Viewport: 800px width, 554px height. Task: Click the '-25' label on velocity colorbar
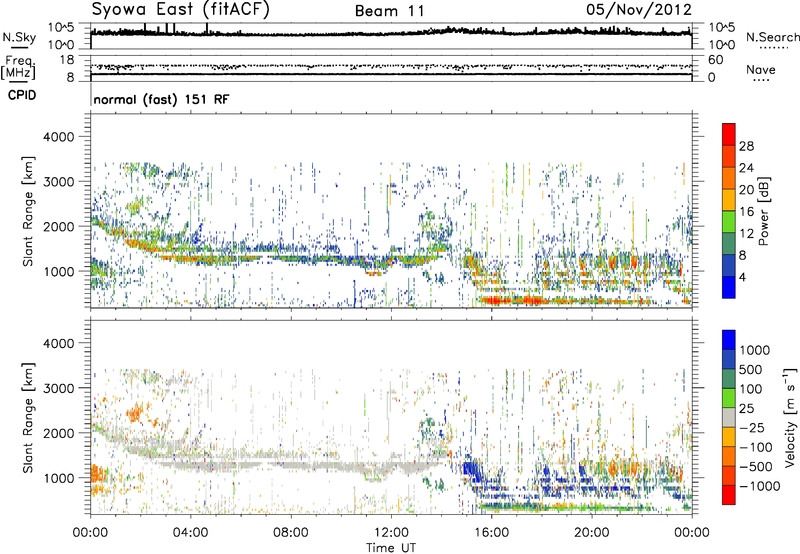751,427
